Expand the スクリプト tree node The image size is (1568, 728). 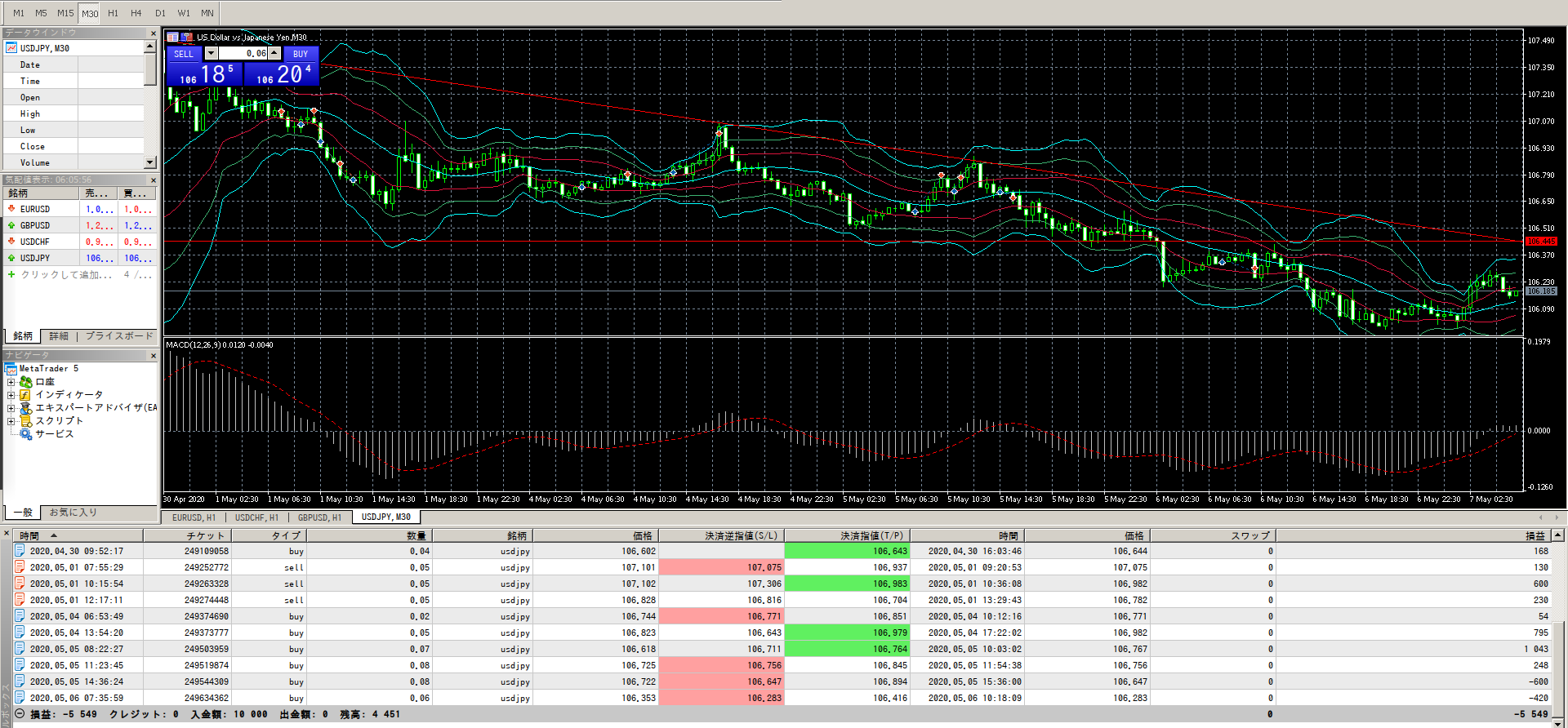click(x=11, y=421)
